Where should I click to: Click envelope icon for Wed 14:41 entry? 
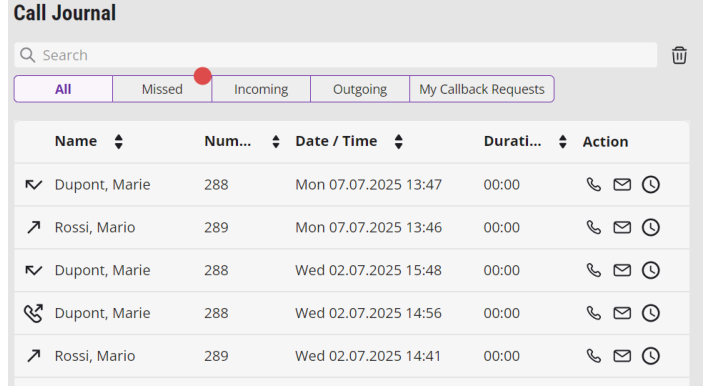622,356
